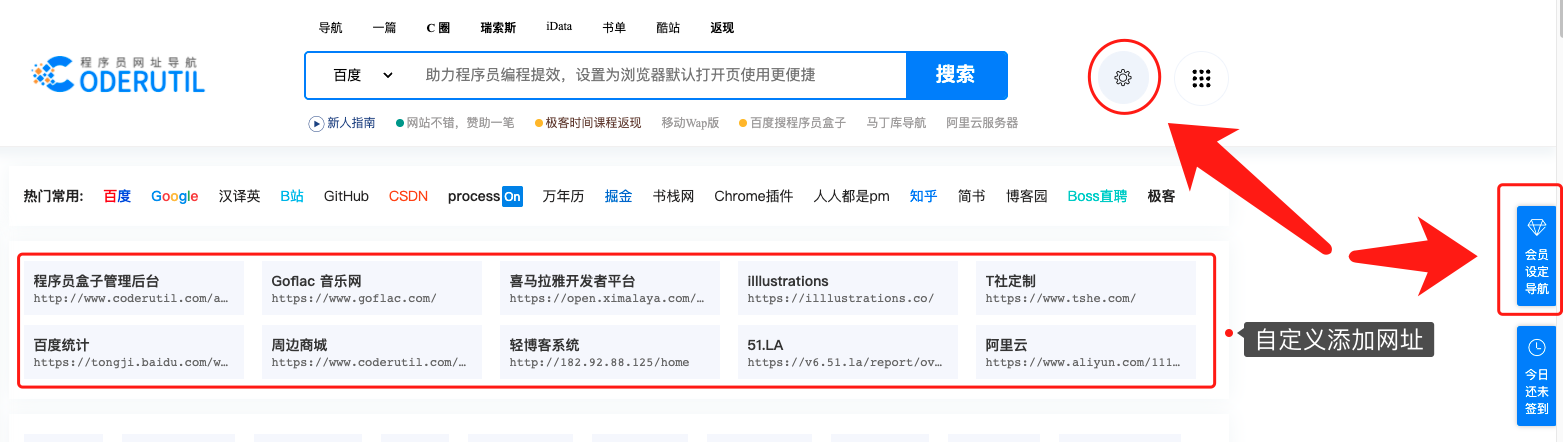Open the 万年历 link
The width and height of the screenshot is (1563, 442).
coord(563,196)
